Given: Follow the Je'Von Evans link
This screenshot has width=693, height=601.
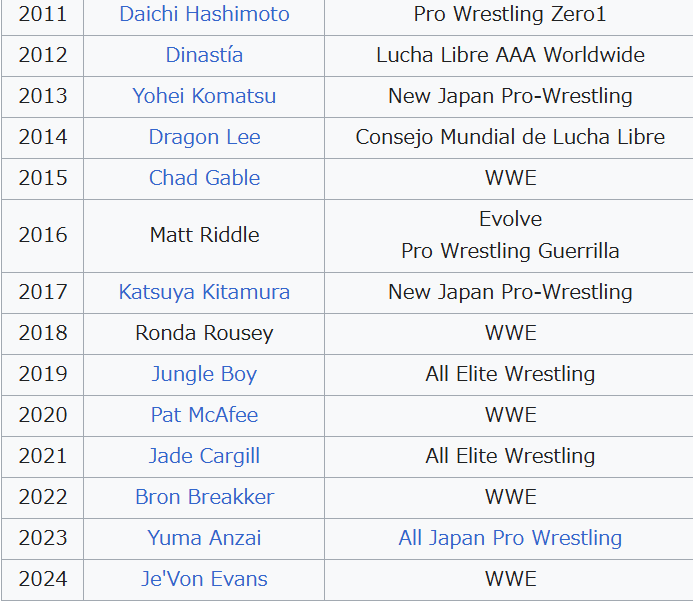Looking at the screenshot, I should point(204,579).
